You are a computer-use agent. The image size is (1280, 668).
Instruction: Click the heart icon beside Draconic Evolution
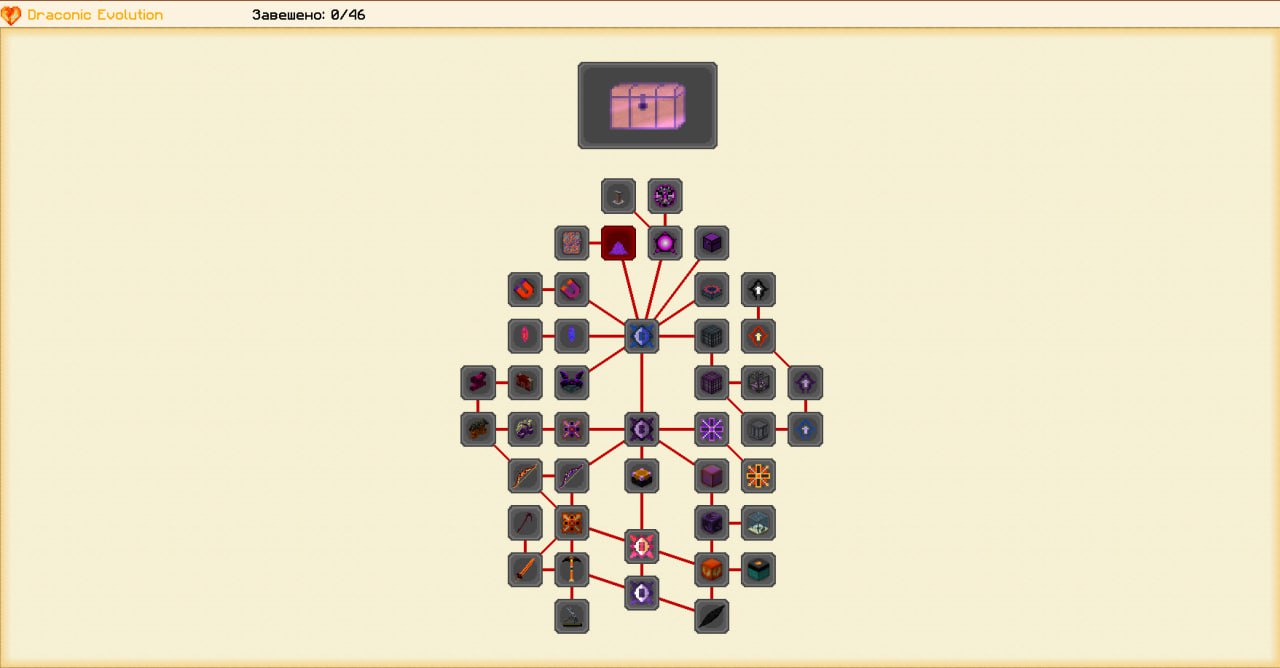point(12,15)
